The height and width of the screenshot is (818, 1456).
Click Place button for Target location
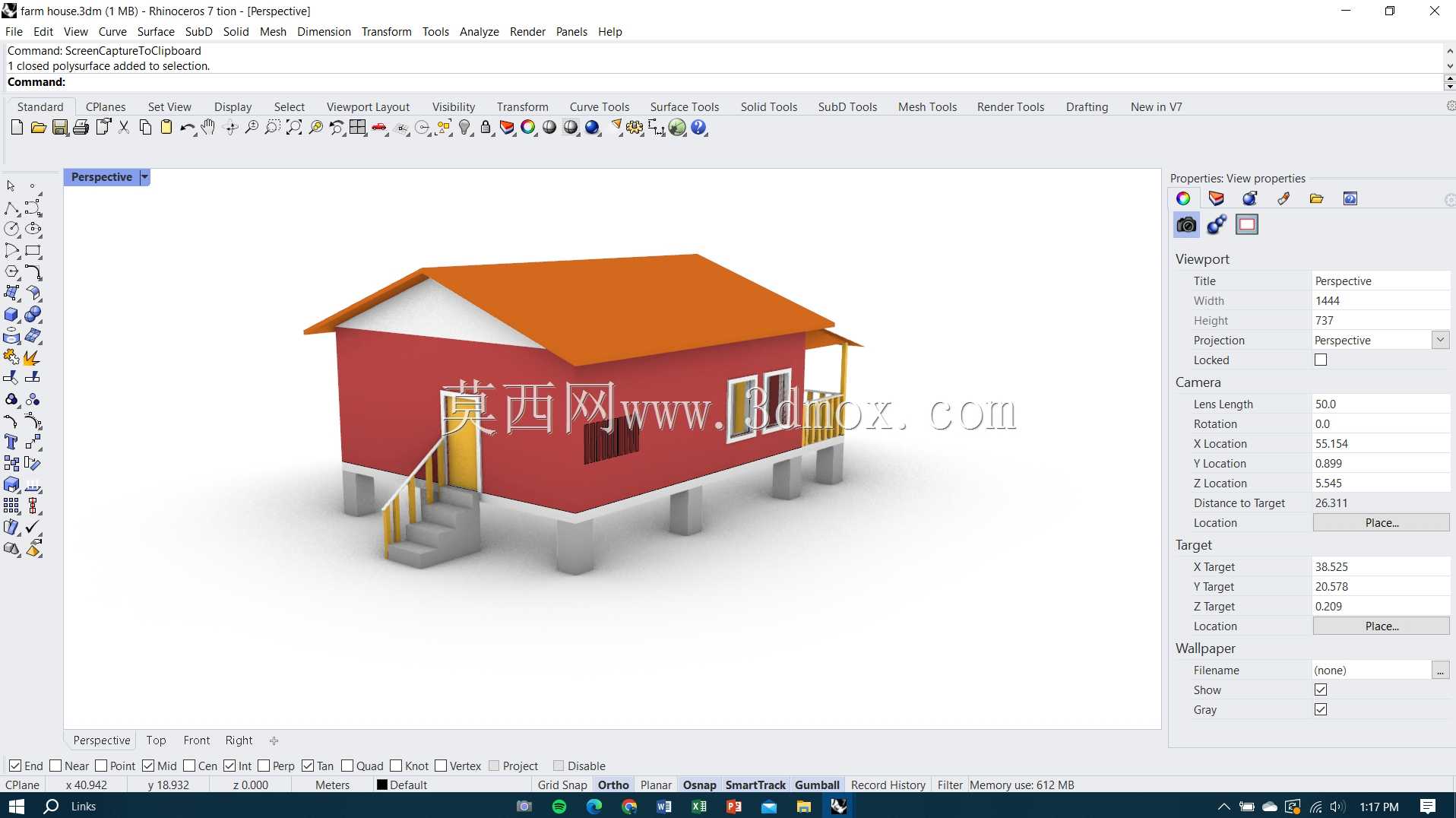coord(1381,626)
